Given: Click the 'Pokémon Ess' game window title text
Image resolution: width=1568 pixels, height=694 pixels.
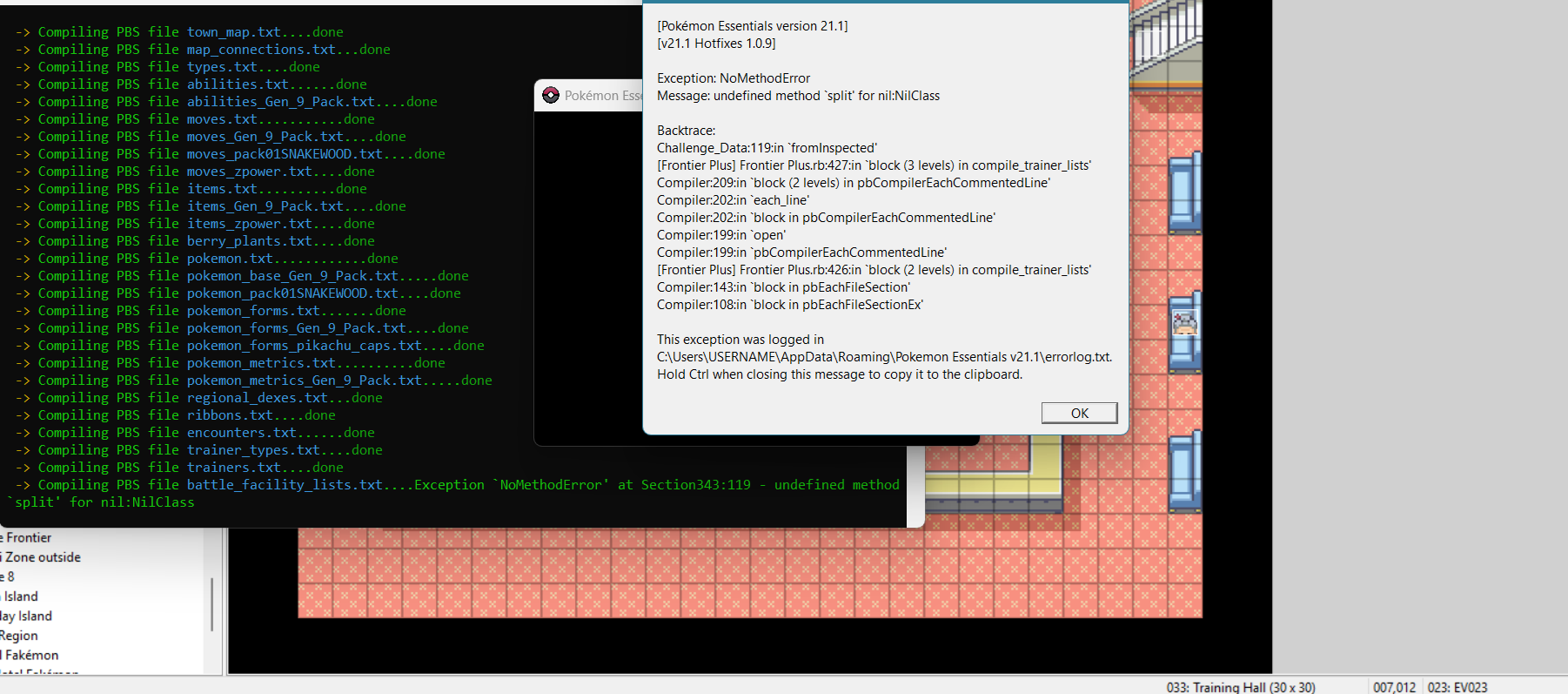Looking at the screenshot, I should click(603, 96).
